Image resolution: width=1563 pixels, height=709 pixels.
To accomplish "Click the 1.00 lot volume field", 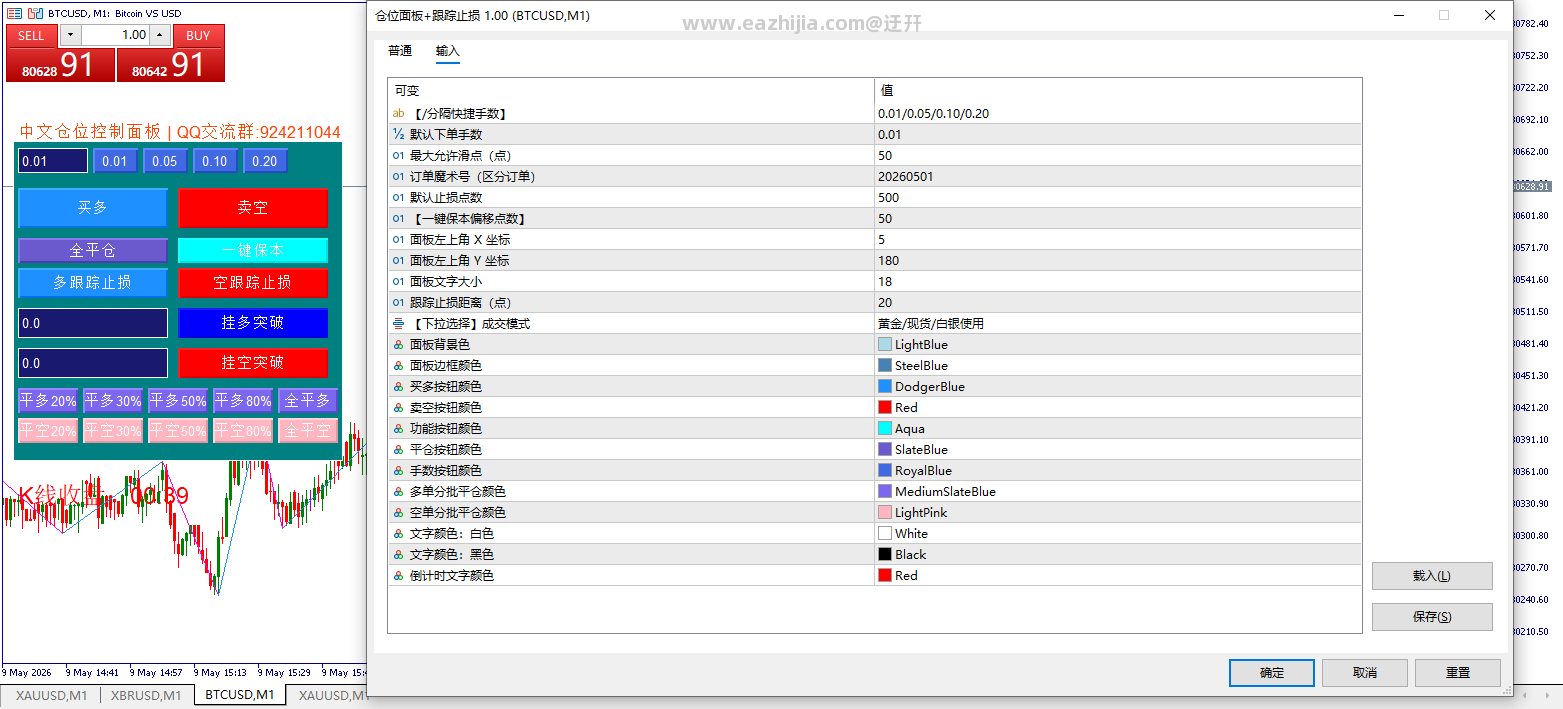I will [116, 35].
